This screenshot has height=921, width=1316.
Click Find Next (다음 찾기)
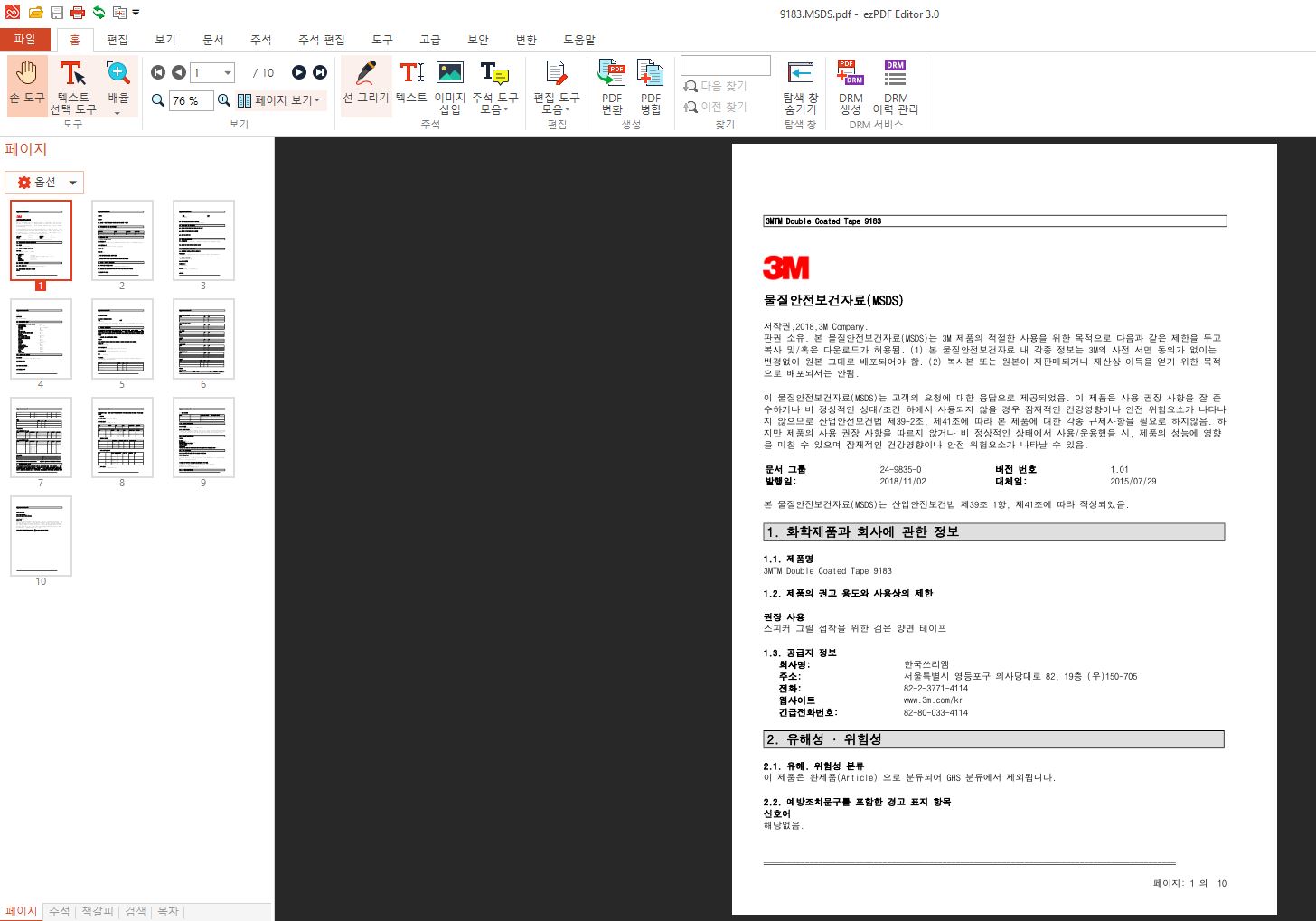tap(716, 86)
